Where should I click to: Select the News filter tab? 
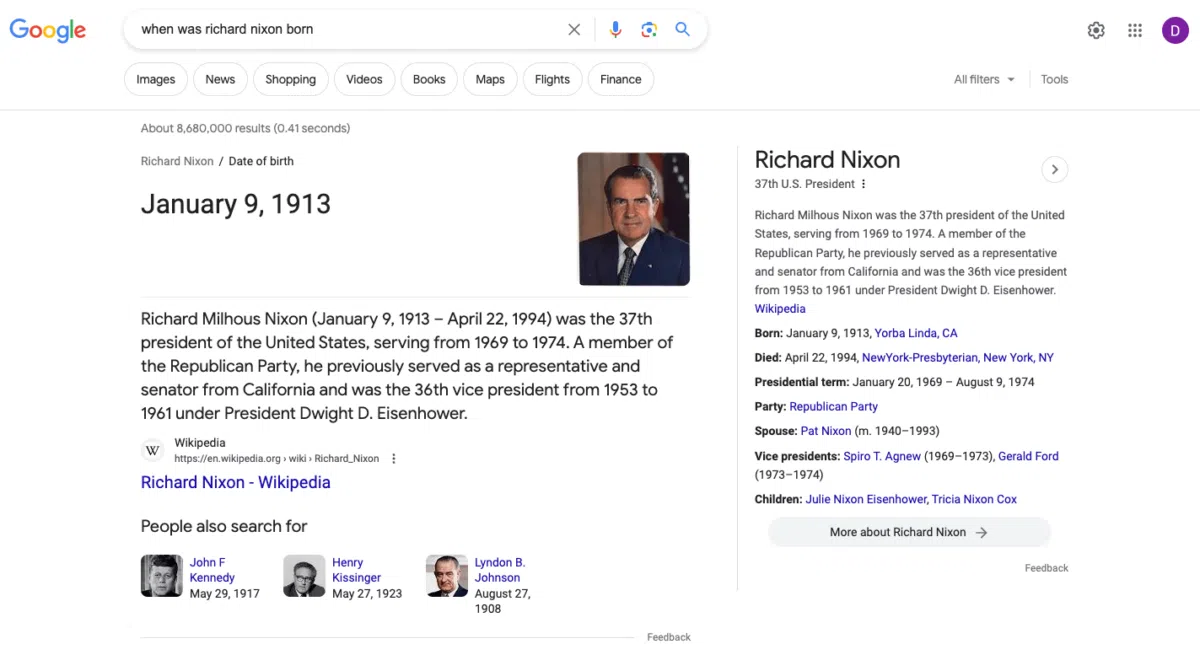[x=220, y=80]
